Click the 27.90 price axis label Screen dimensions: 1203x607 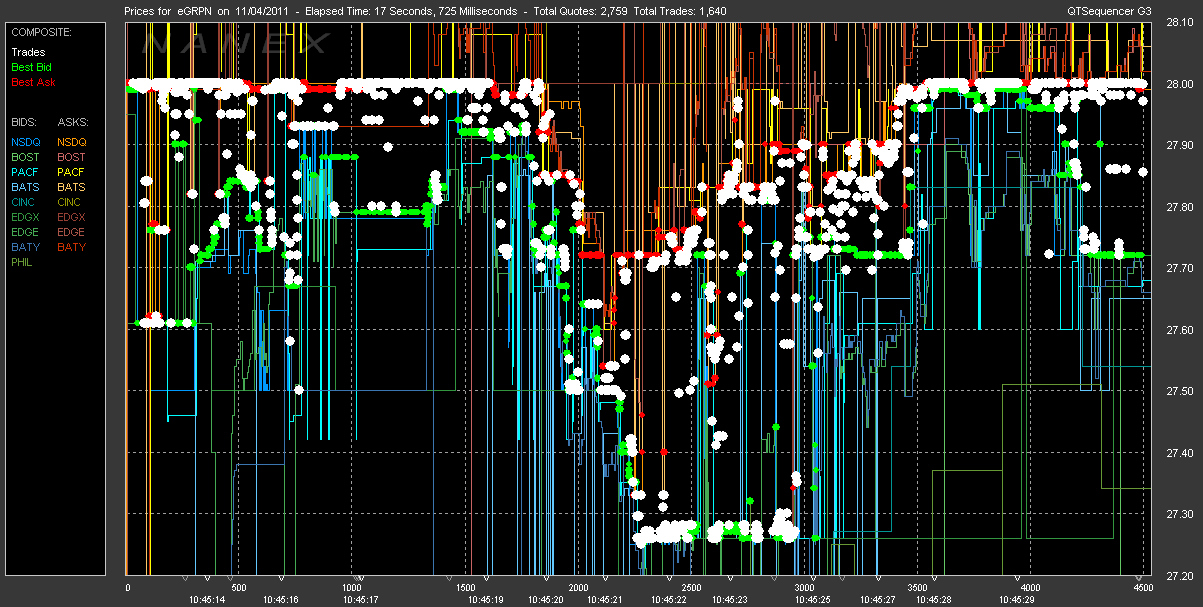pos(1181,146)
